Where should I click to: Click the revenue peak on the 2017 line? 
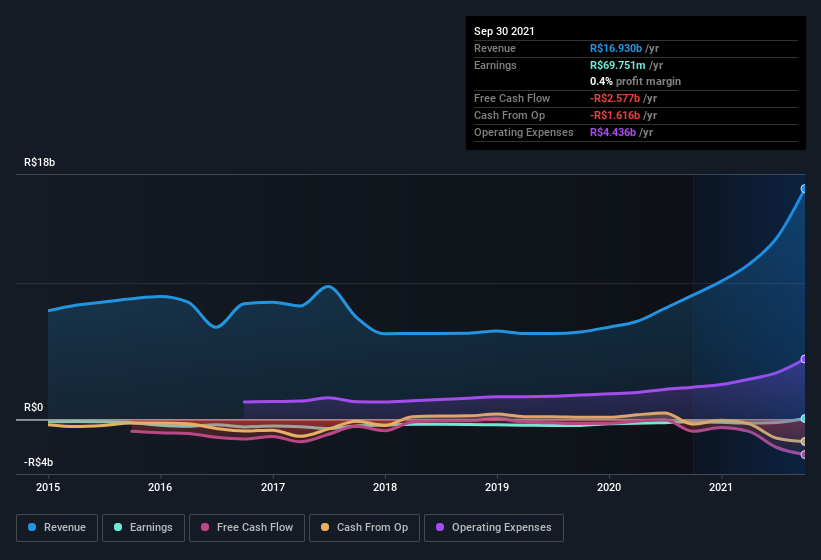[x=328, y=286]
